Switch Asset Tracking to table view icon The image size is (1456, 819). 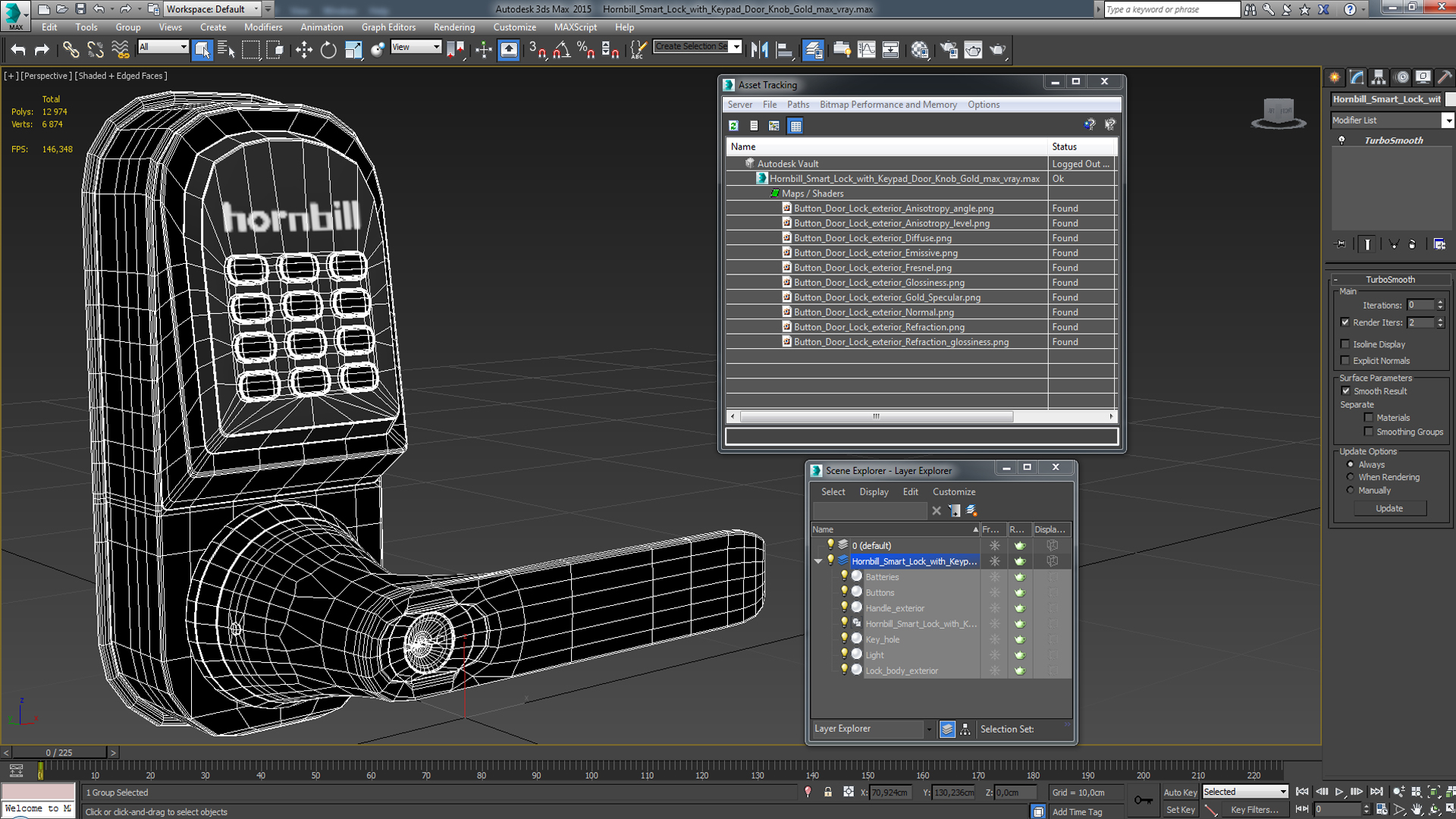[795, 126]
